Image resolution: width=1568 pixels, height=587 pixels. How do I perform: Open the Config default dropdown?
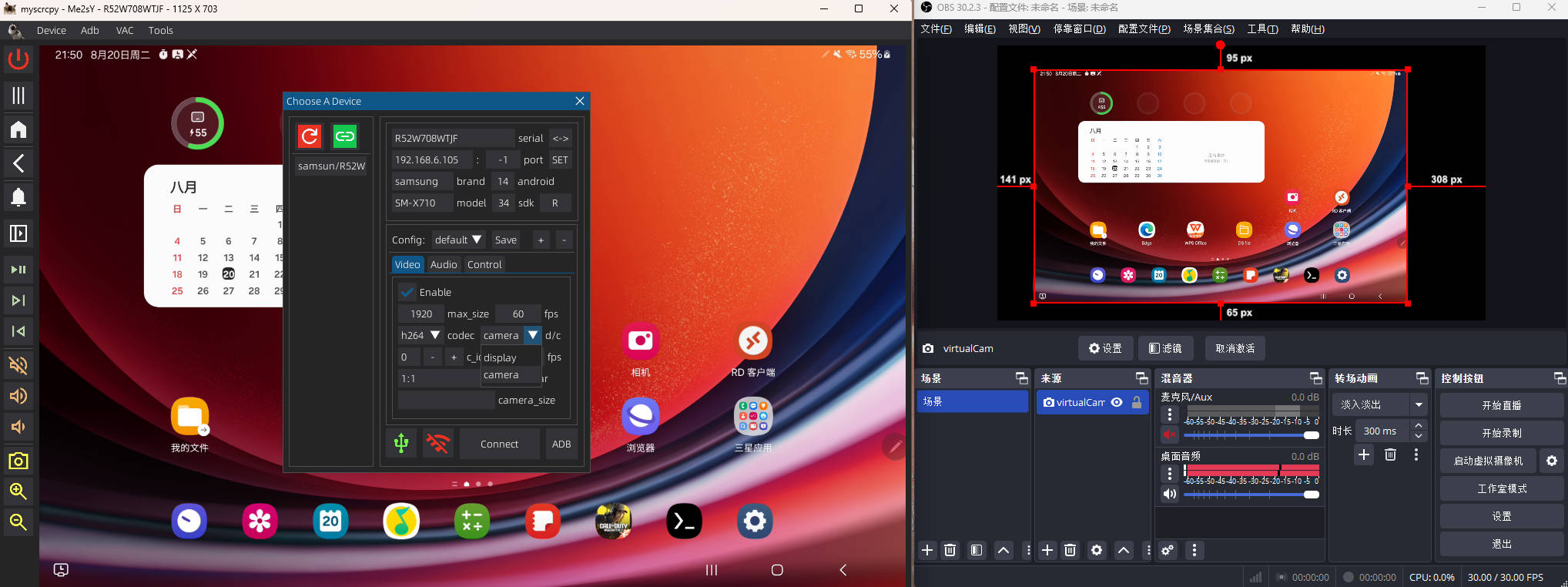(x=458, y=240)
